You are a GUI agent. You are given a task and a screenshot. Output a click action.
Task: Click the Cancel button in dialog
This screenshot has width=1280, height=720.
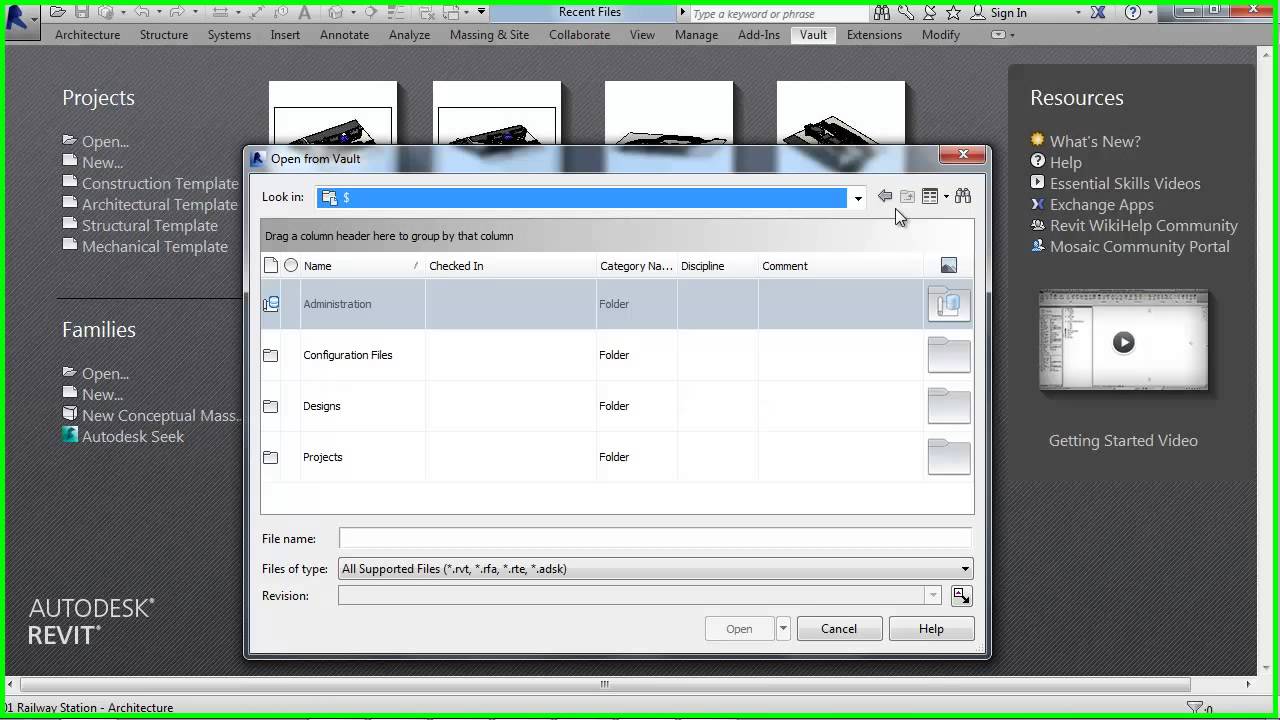[839, 629]
